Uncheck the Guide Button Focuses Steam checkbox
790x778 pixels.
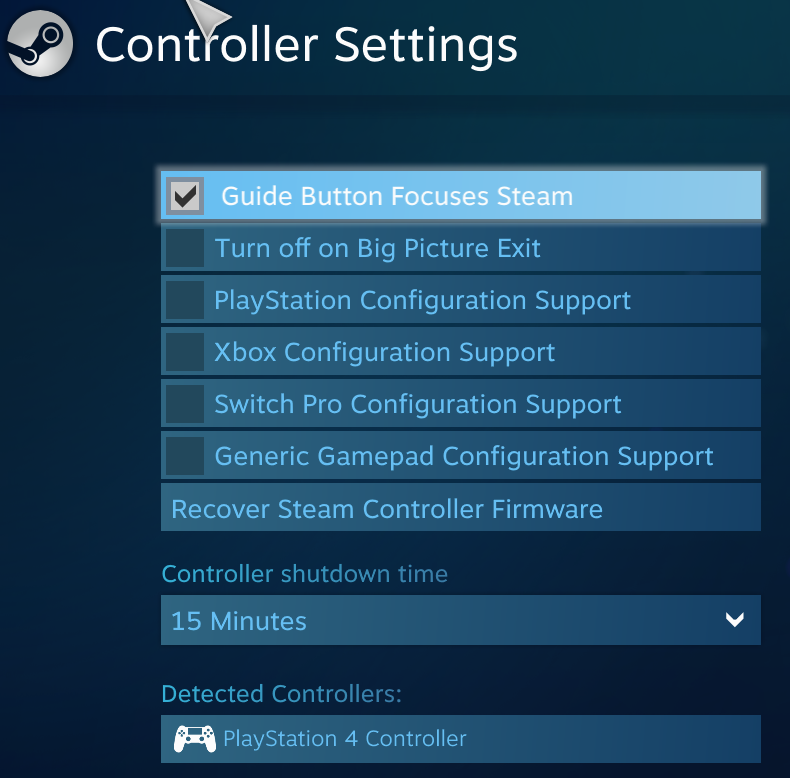[186, 196]
